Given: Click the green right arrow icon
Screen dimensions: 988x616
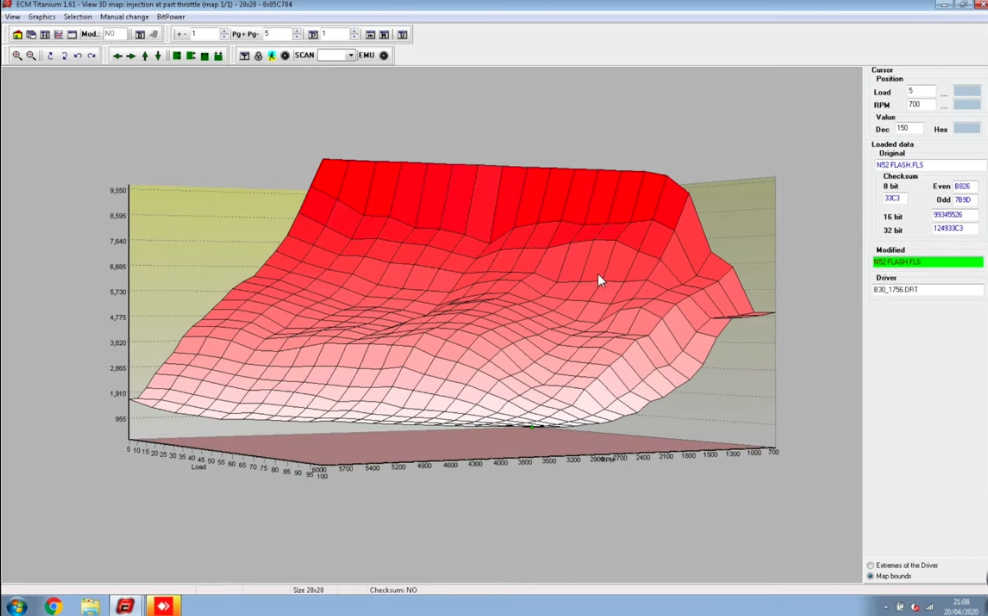Looking at the screenshot, I should point(131,56).
